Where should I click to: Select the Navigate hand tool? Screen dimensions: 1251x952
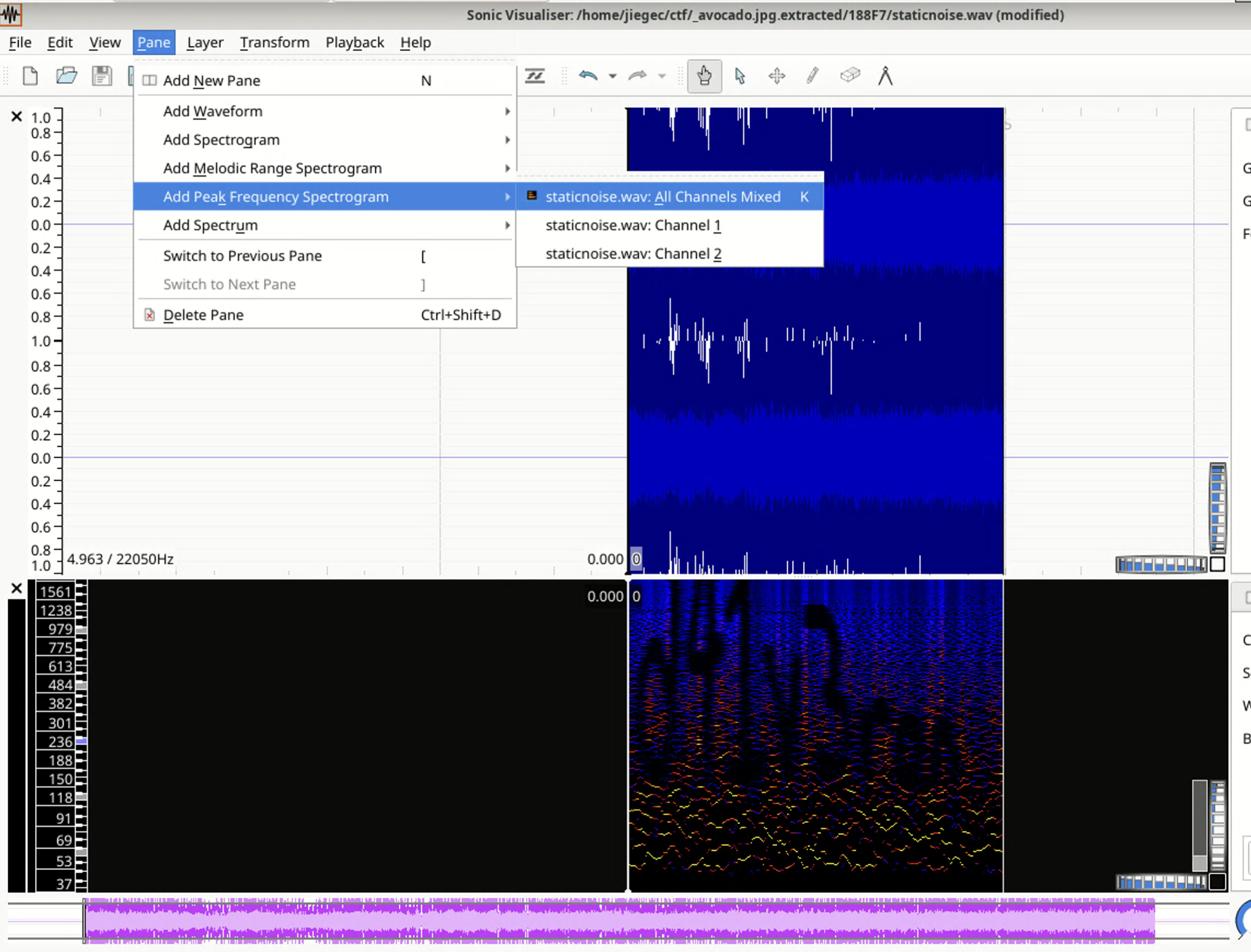pos(704,76)
